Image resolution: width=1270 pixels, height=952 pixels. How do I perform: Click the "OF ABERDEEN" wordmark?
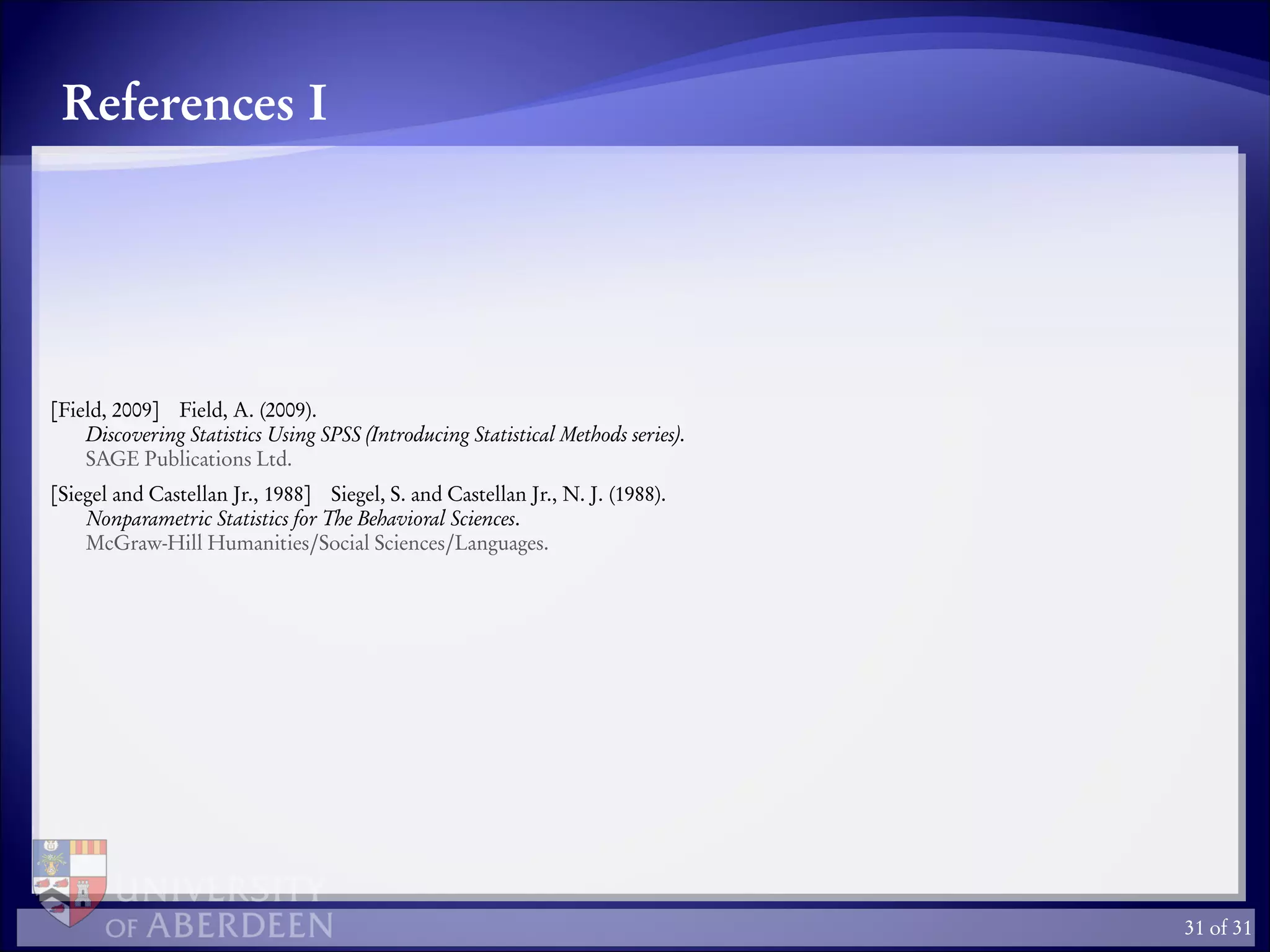point(219,926)
